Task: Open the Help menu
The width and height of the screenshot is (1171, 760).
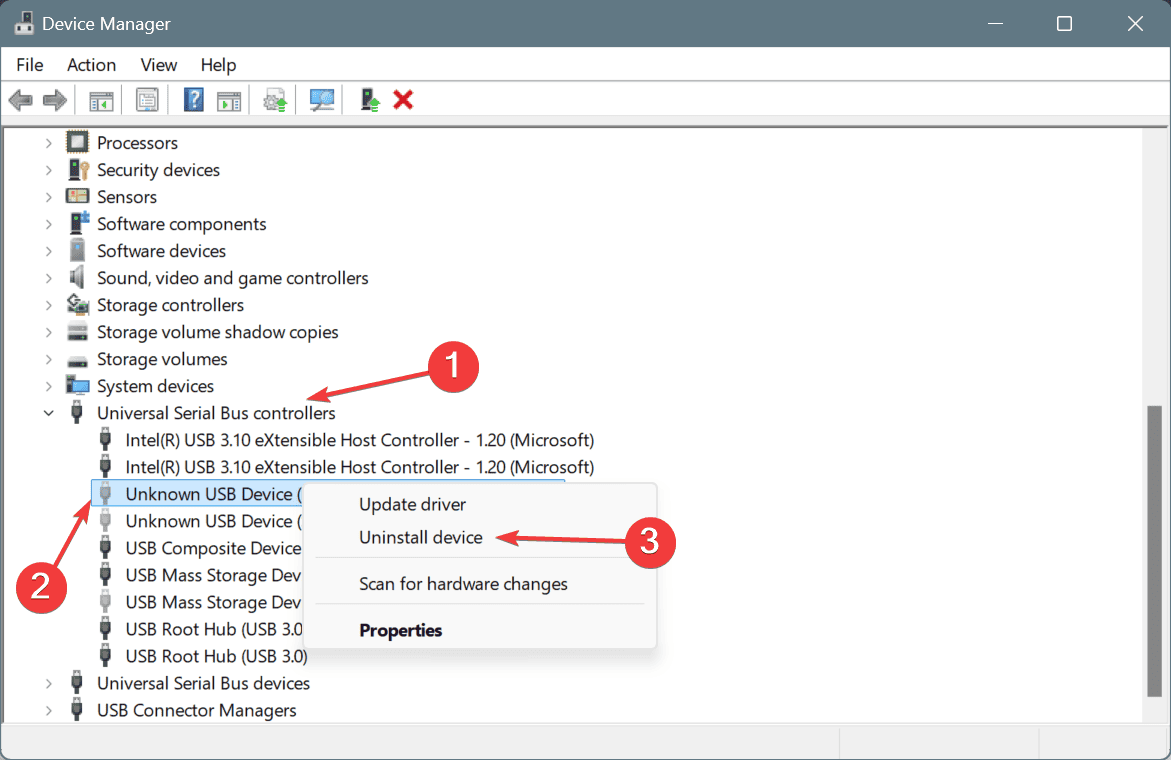Action: 218,65
